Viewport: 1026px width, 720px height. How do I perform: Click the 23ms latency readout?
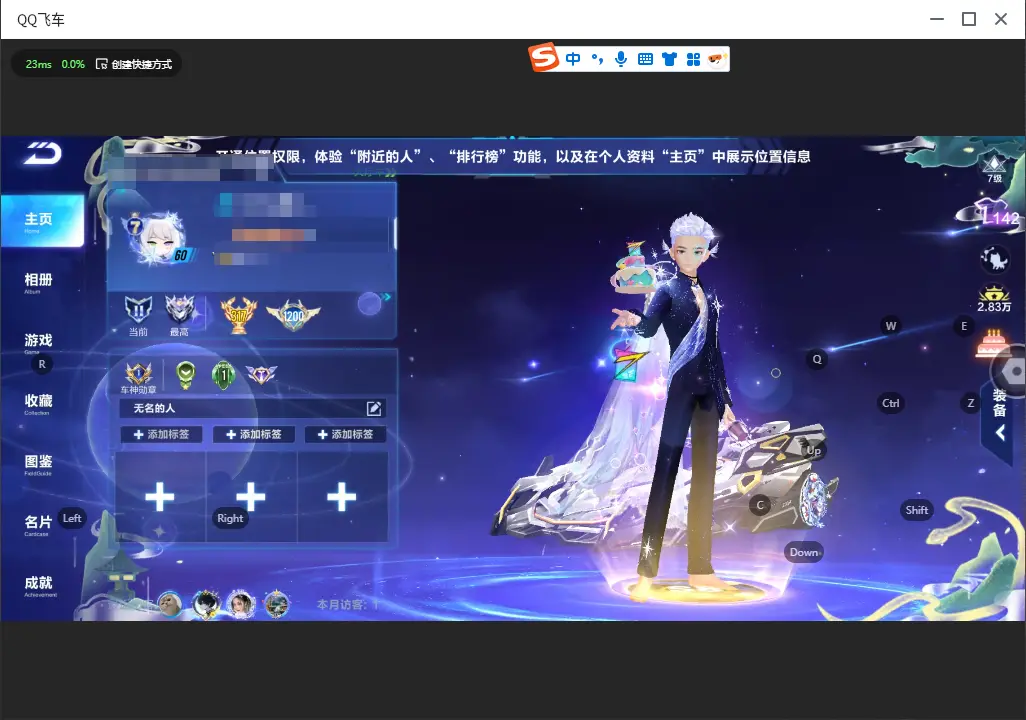pyautogui.click(x=39, y=64)
